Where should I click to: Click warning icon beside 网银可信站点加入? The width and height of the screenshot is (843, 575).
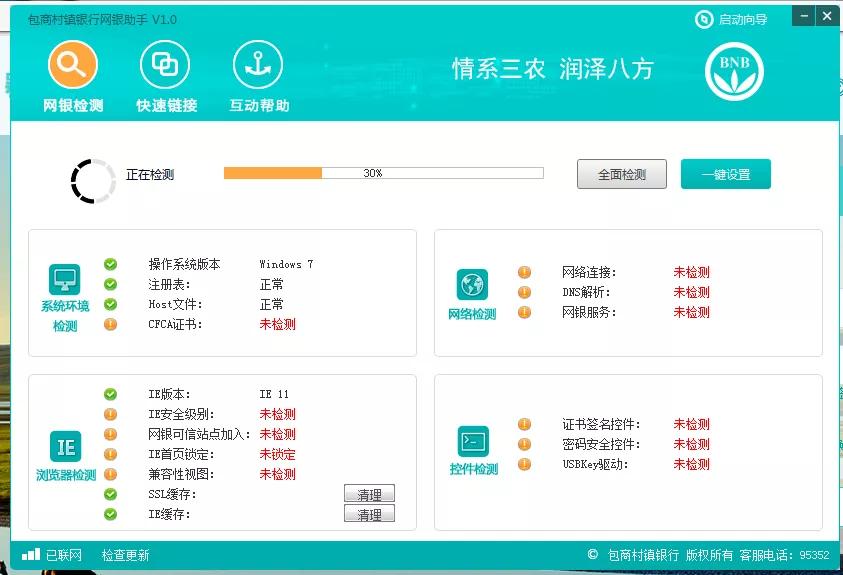point(110,434)
